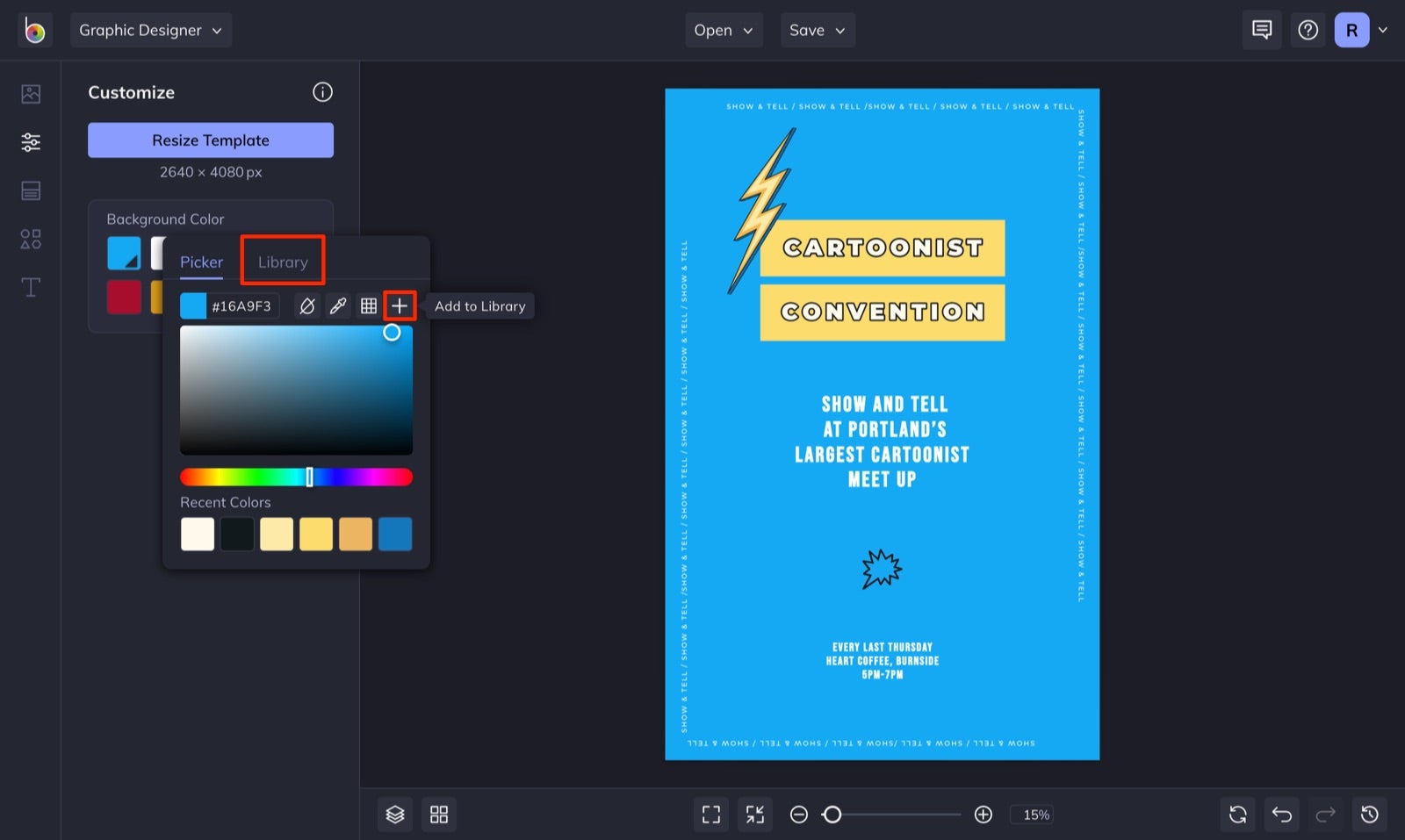Open the Templates panel in the sidebar
Image resolution: width=1405 pixels, height=840 pixels.
tap(30, 190)
